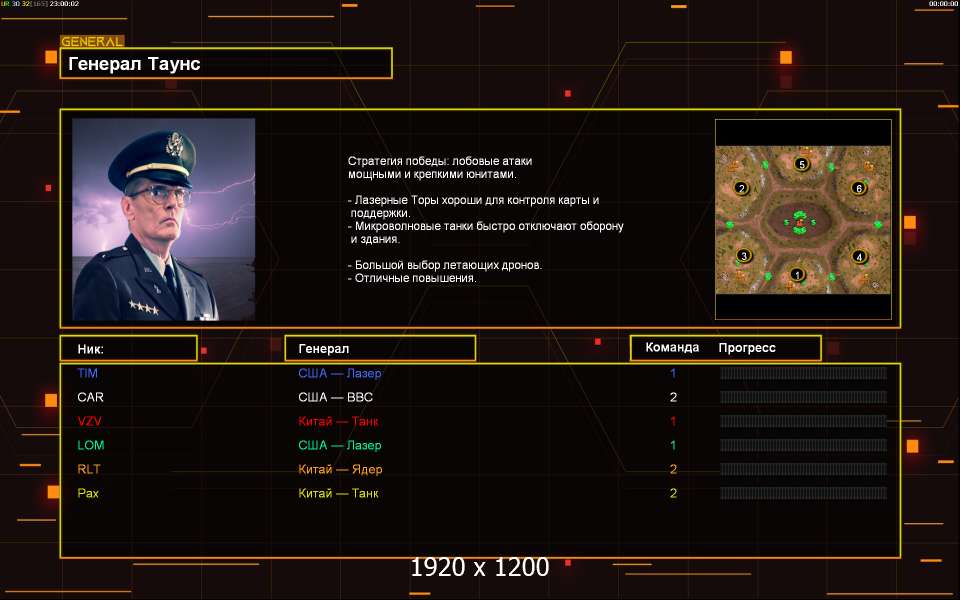Click the 23:00:02 clock at top left
This screenshot has height=600, width=960.
coord(64,4)
